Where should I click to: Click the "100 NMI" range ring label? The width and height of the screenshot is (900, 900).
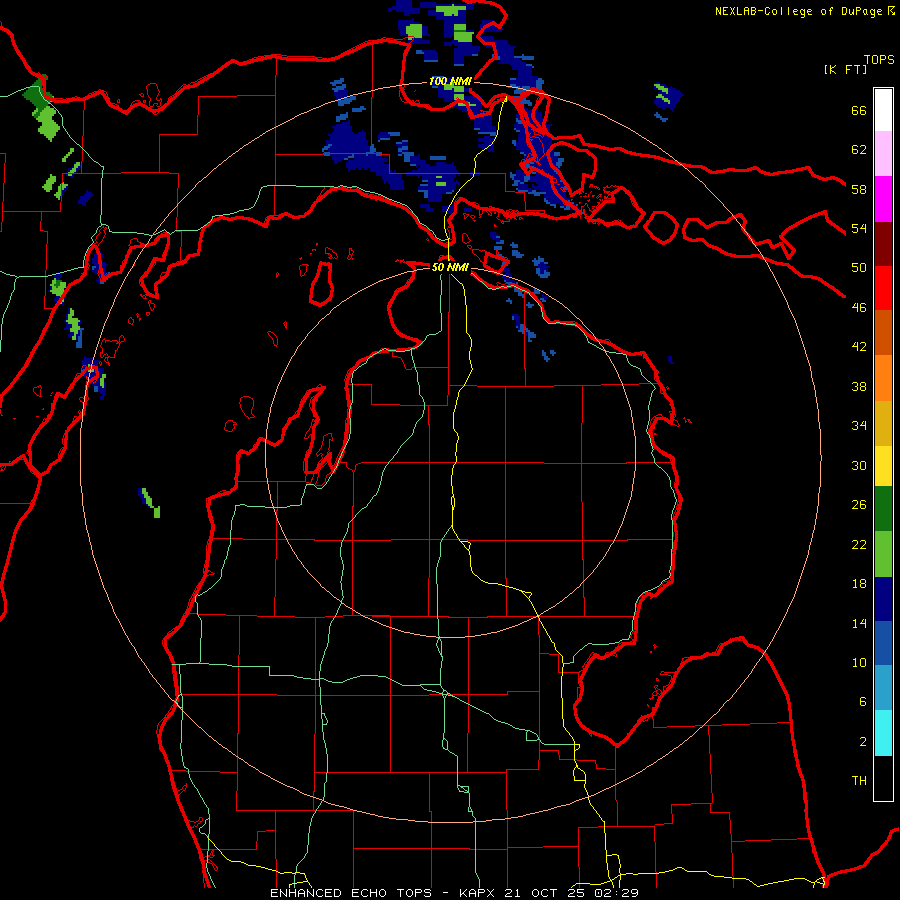tap(451, 82)
